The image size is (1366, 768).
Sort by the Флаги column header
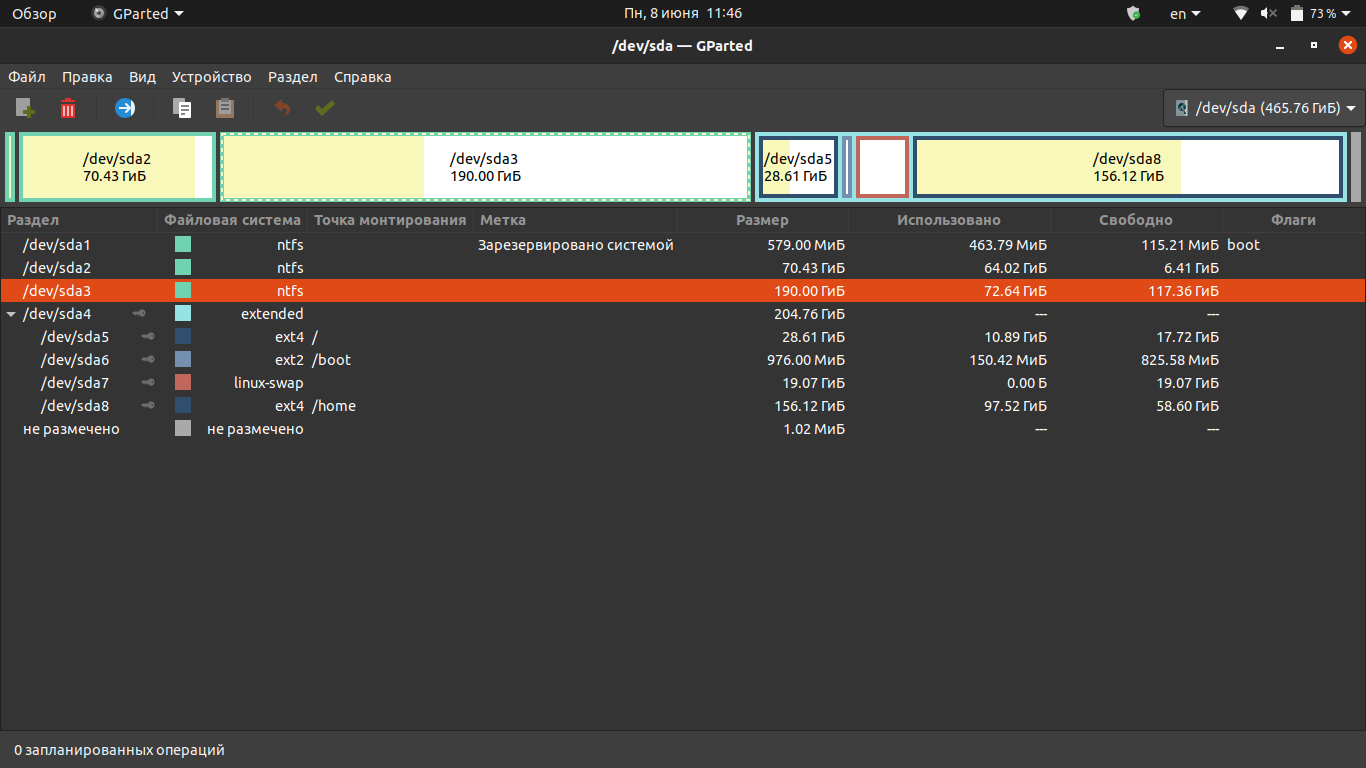click(x=1293, y=220)
